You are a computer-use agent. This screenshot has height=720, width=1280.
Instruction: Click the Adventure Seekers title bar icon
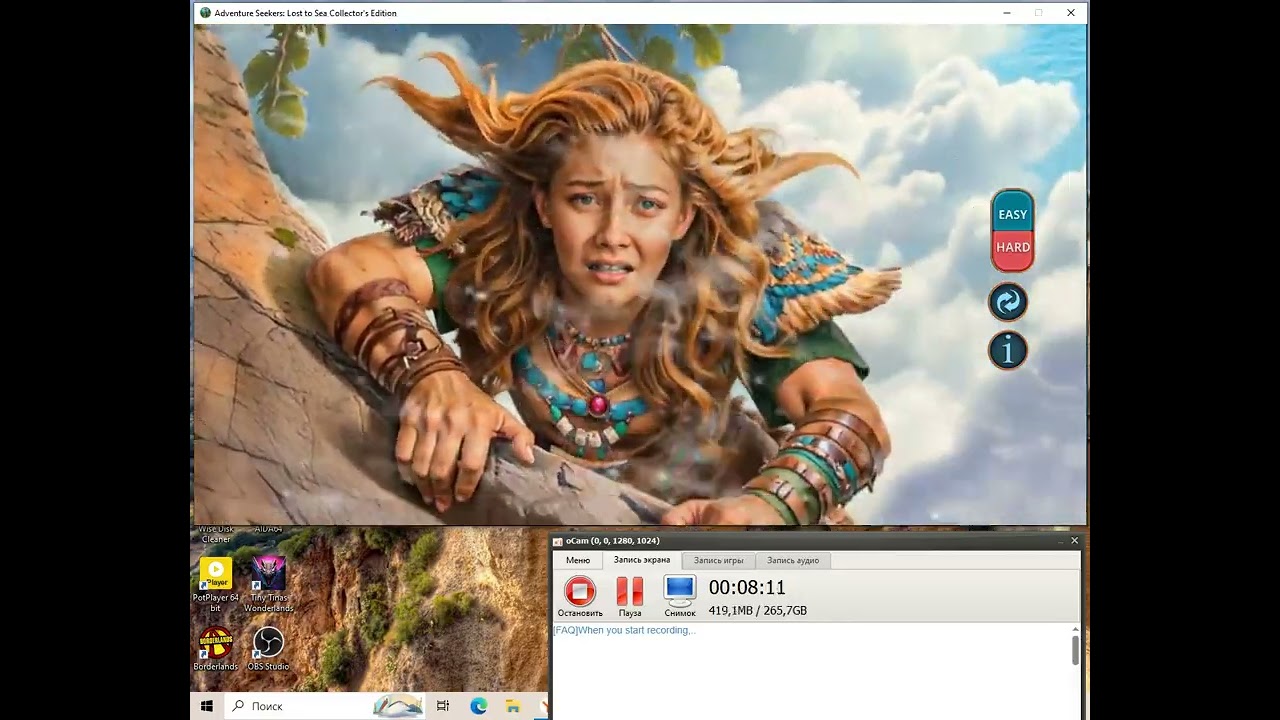pyautogui.click(x=205, y=13)
